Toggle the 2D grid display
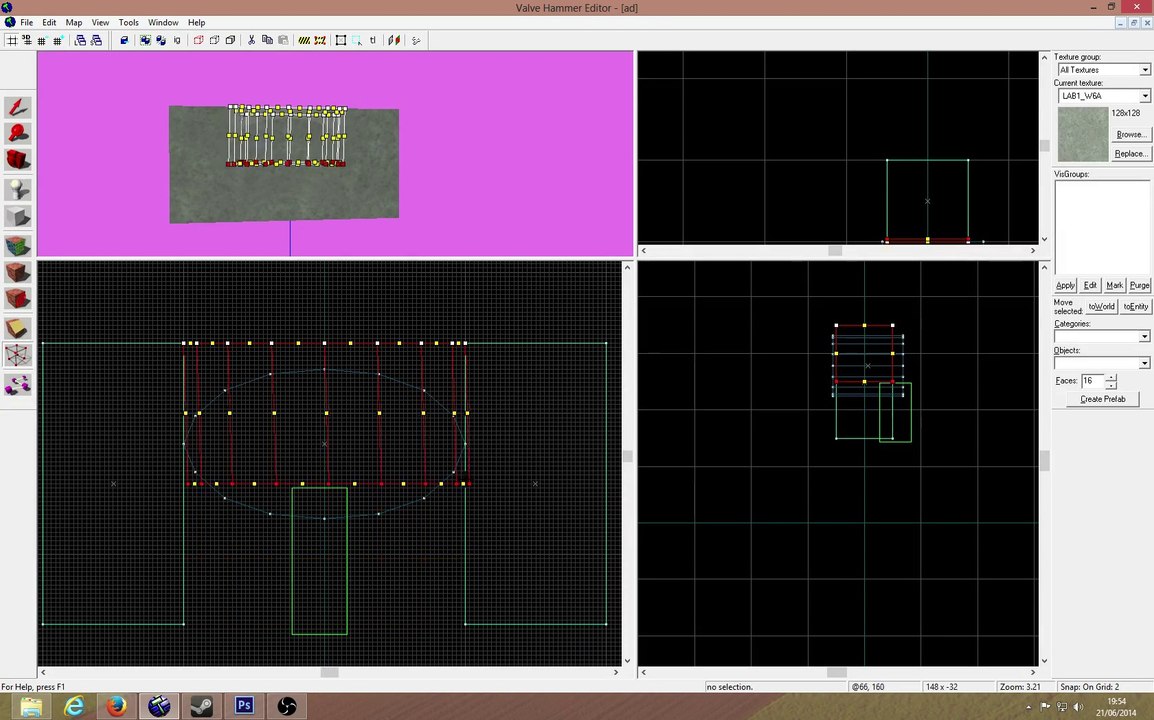 tap(12, 40)
